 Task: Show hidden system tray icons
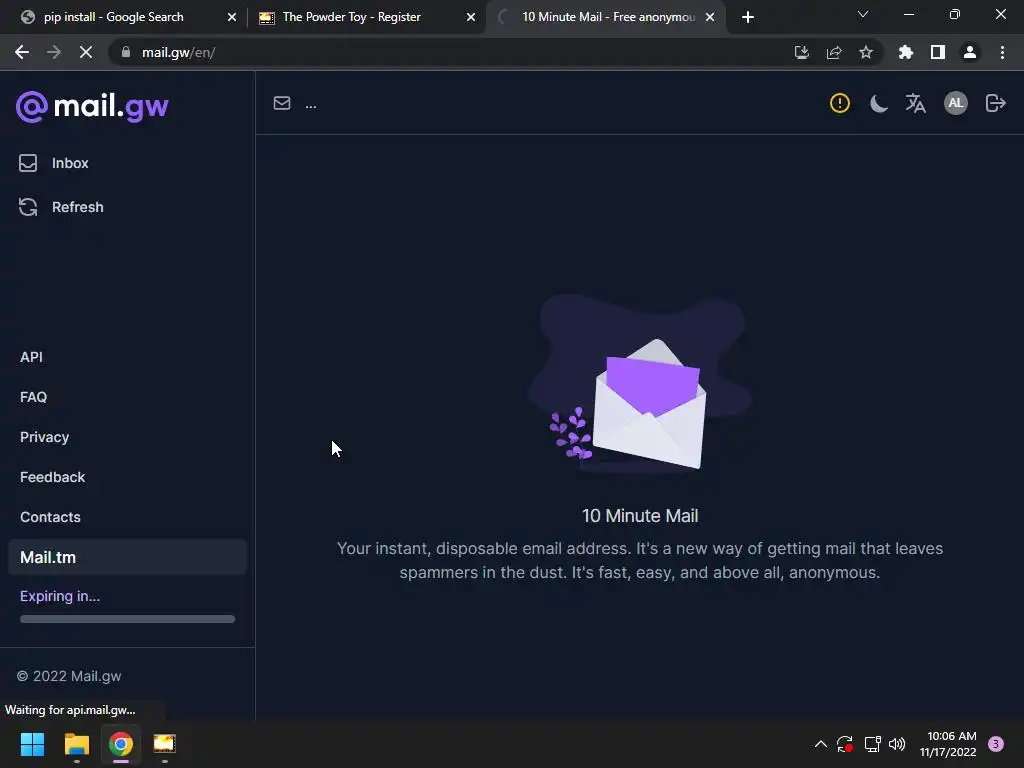click(x=821, y=744)
